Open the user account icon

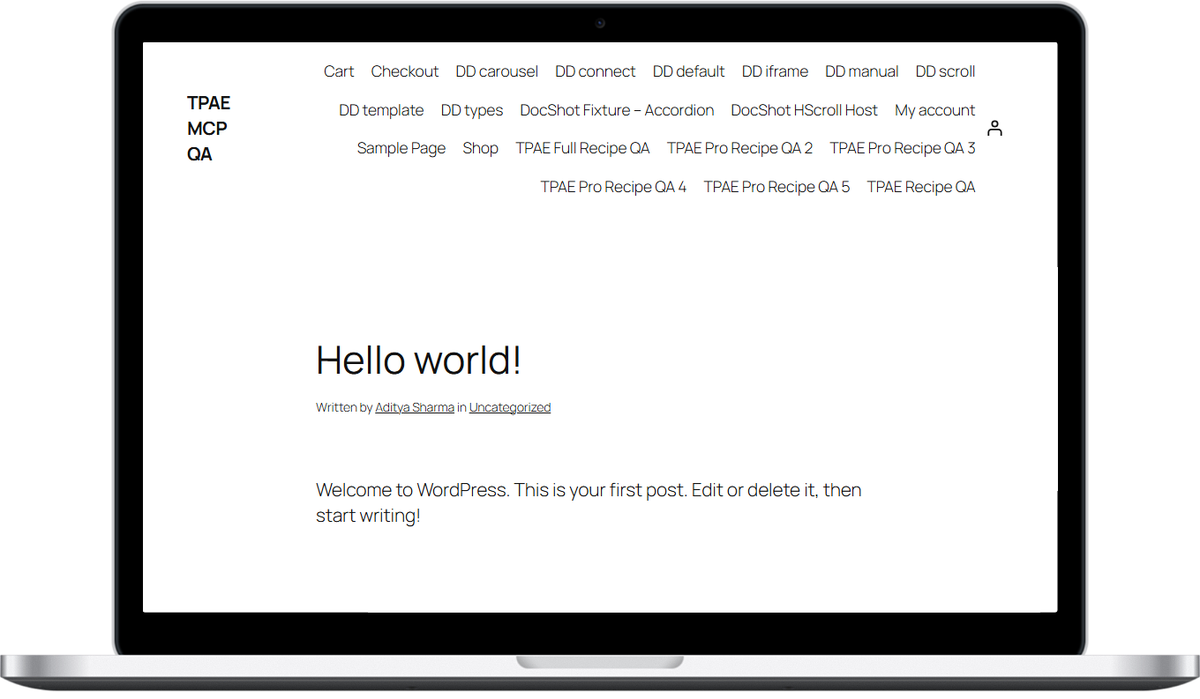(994, 129)
